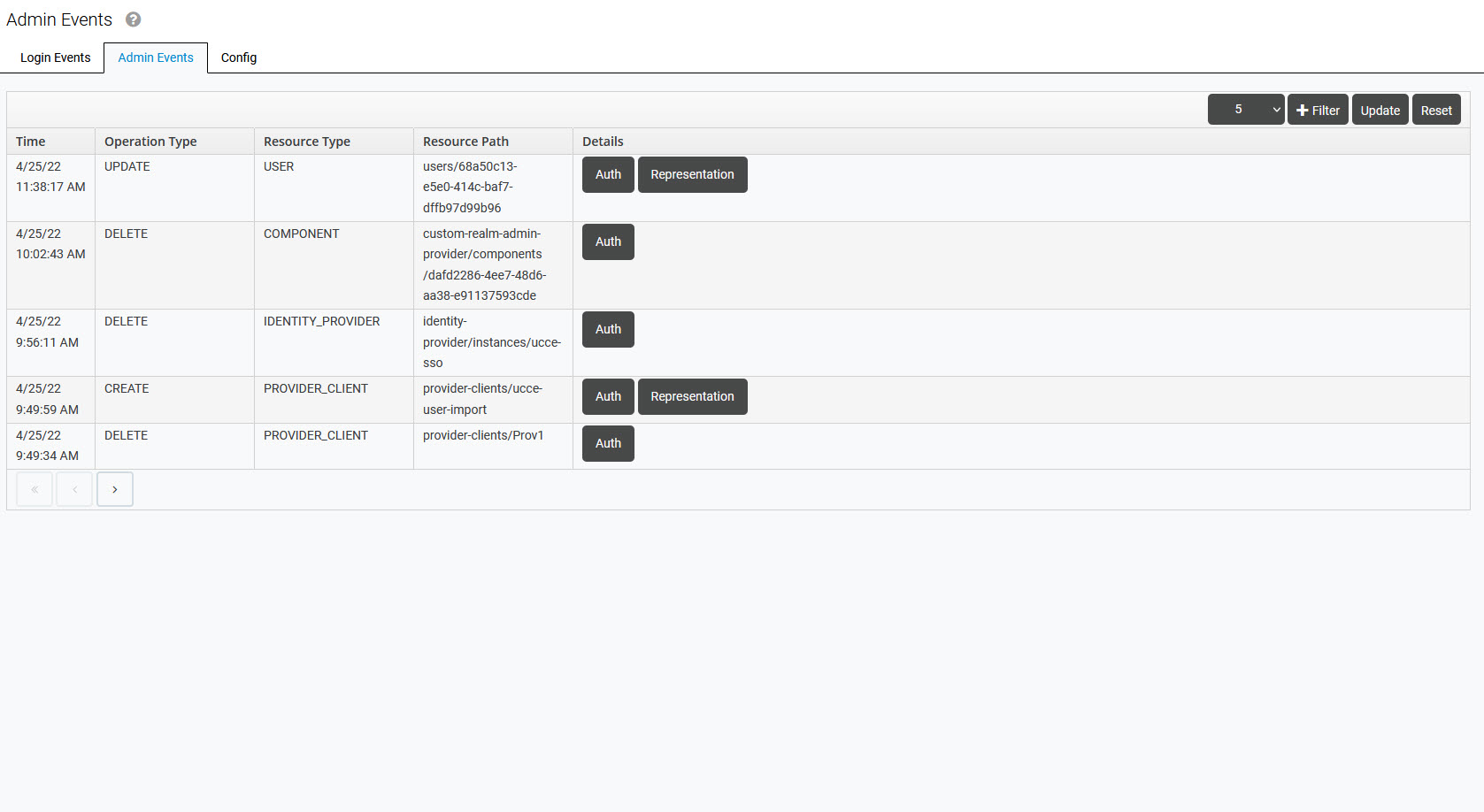This screenshot has width=1484, height=812.
Task: Go to the next page arrow
Action: (115, 489)
